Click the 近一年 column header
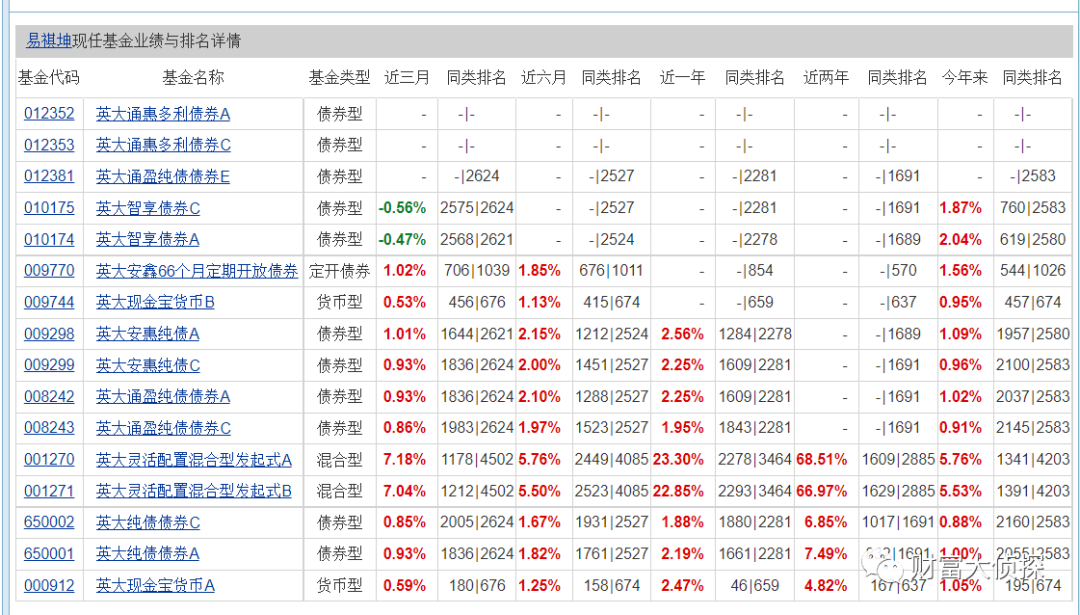The height and width of the screenshot is (615, 1080). 683,78
